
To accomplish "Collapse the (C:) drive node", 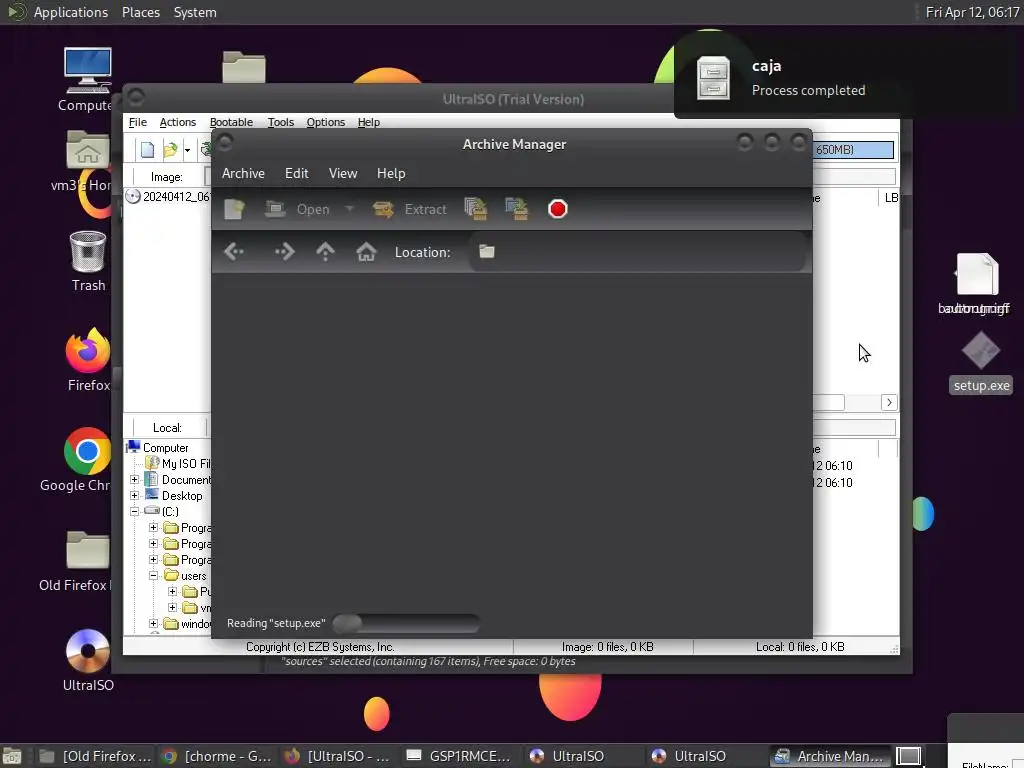I will (x=135, y=511).
